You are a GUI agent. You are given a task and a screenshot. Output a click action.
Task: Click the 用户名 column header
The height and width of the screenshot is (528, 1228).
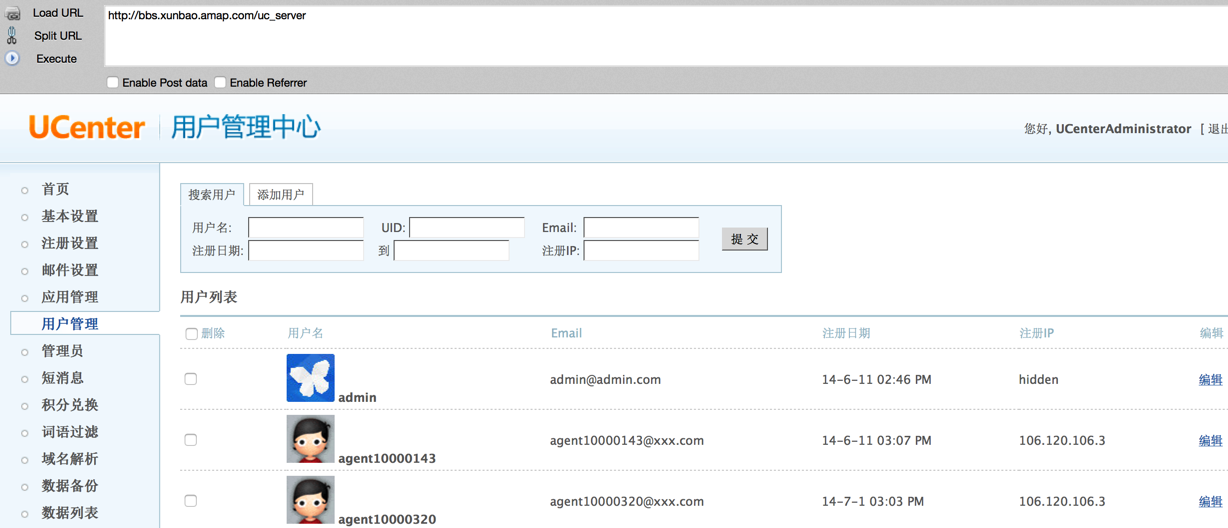(x=305, y=333)
